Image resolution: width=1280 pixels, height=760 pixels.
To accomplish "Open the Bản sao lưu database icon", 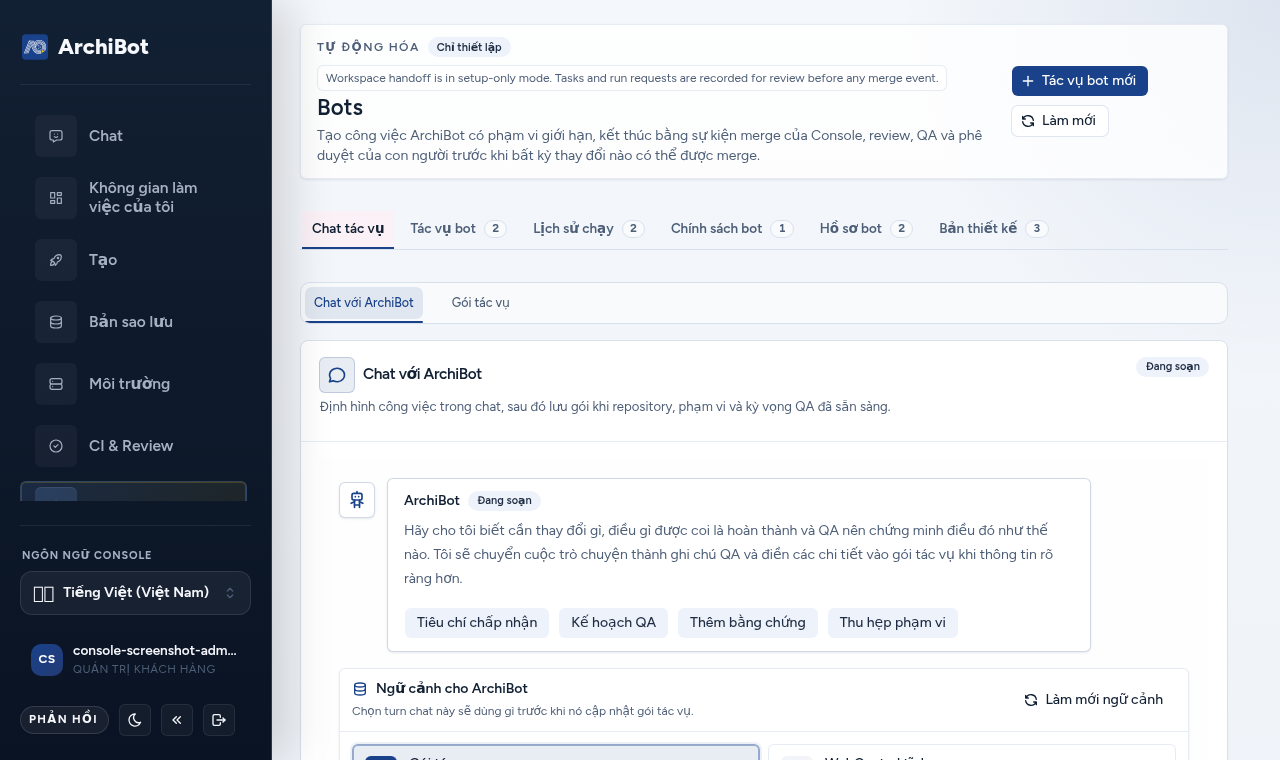I will (56, 322).
